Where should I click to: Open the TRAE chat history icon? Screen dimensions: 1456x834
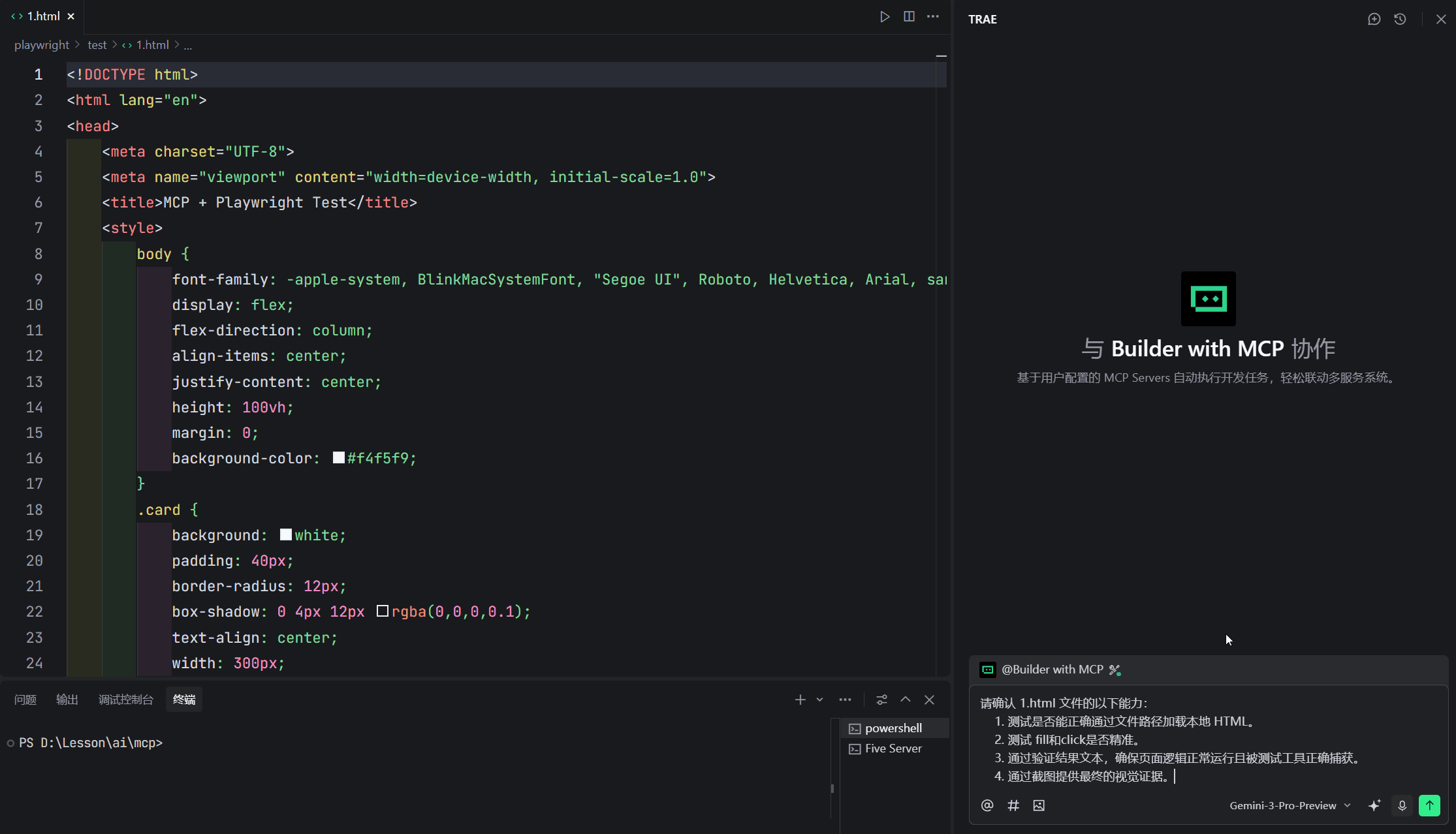click(x=1400, y=19)
